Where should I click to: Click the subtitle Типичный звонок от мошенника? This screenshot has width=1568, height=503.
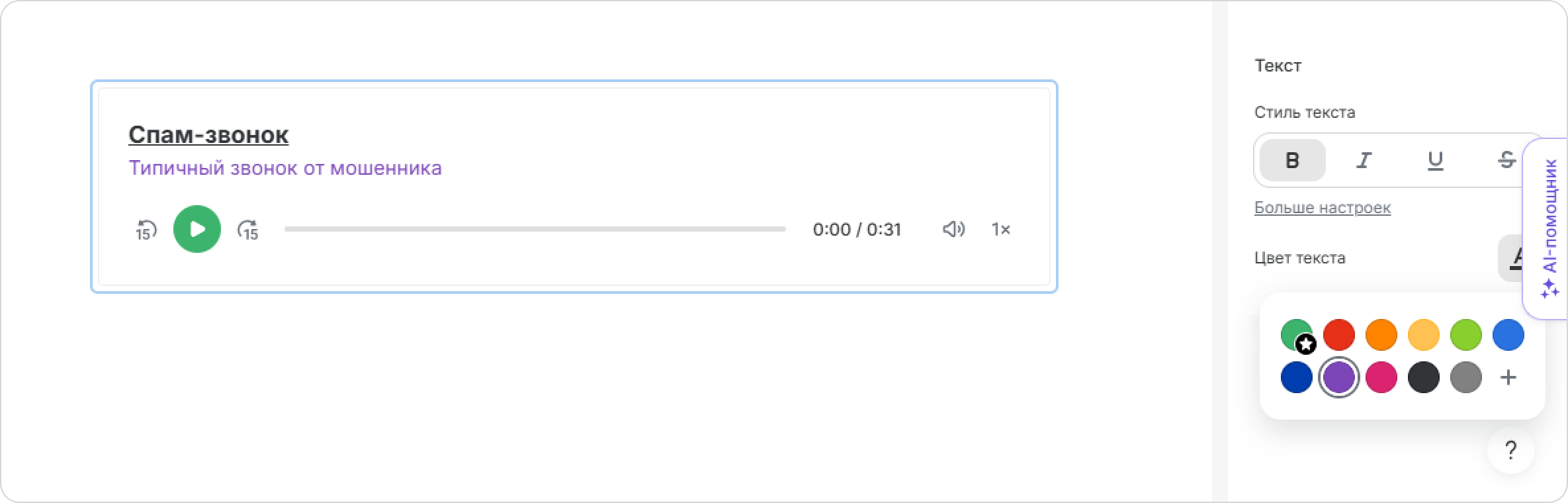click(285, 168)
